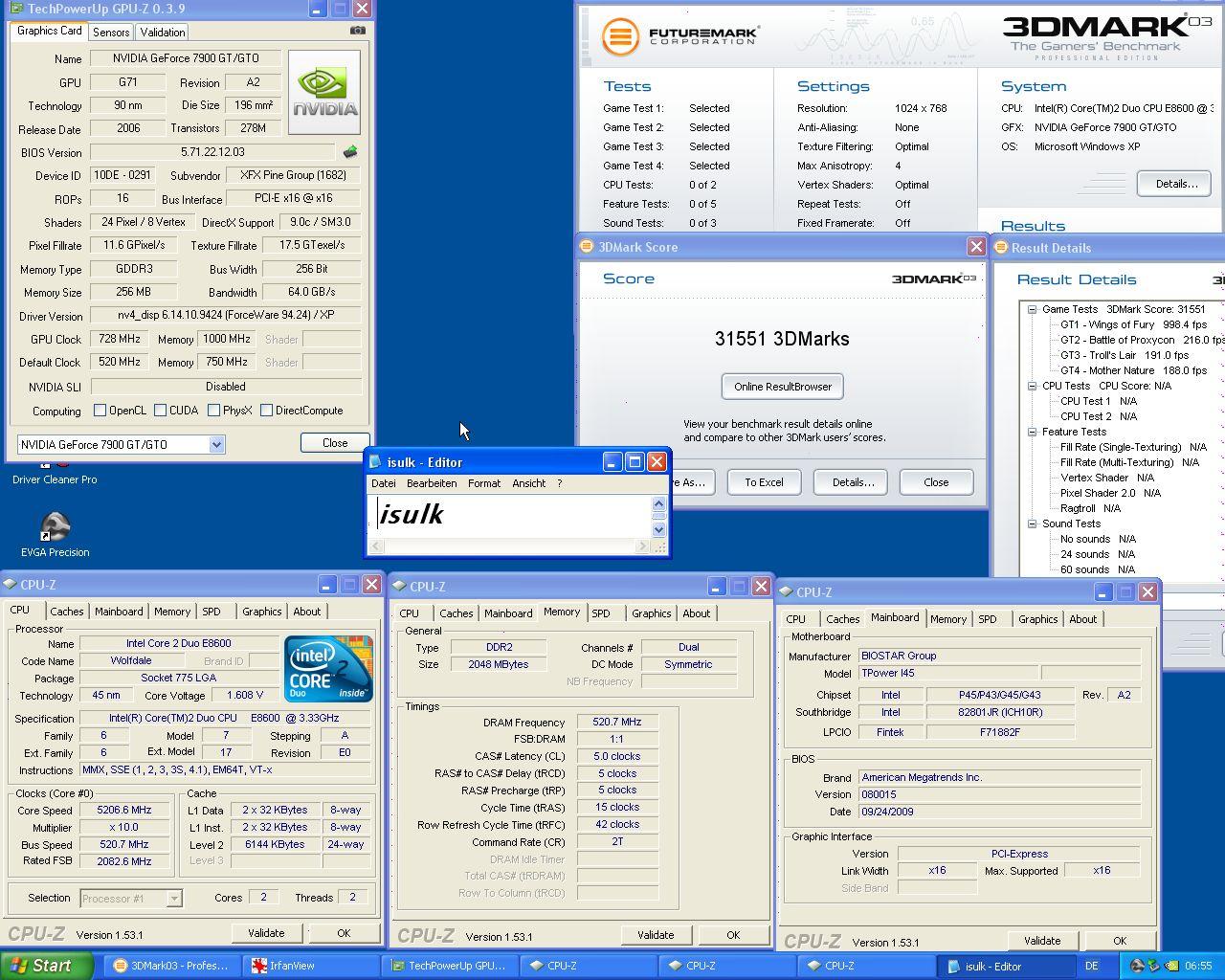The width and height of the screenshot is (1225, 980).
Task: Click the Futuremark Corporation logo
Action: click(679, 37)
